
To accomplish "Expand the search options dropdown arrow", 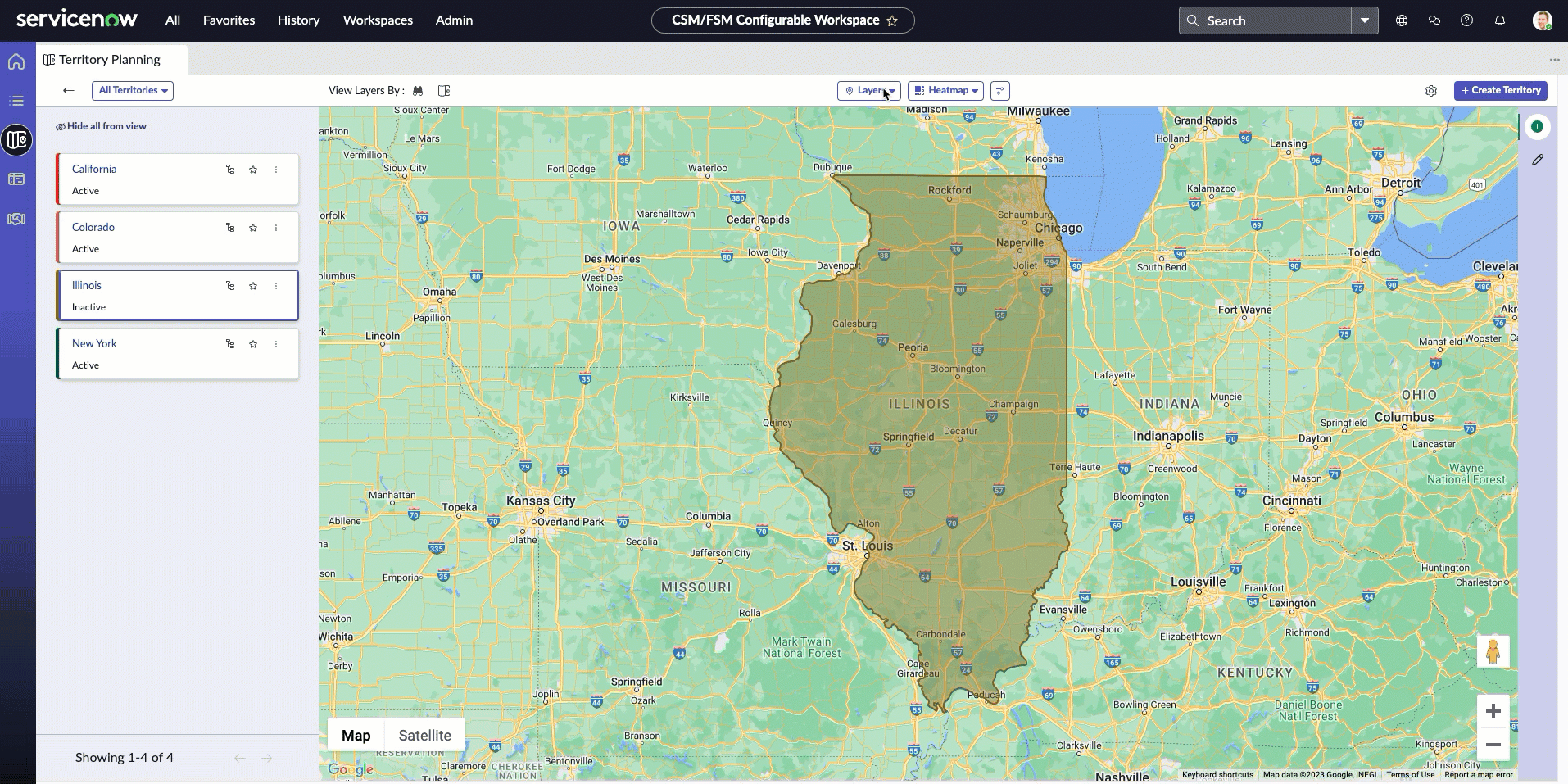I will [x=1365, y=20].
